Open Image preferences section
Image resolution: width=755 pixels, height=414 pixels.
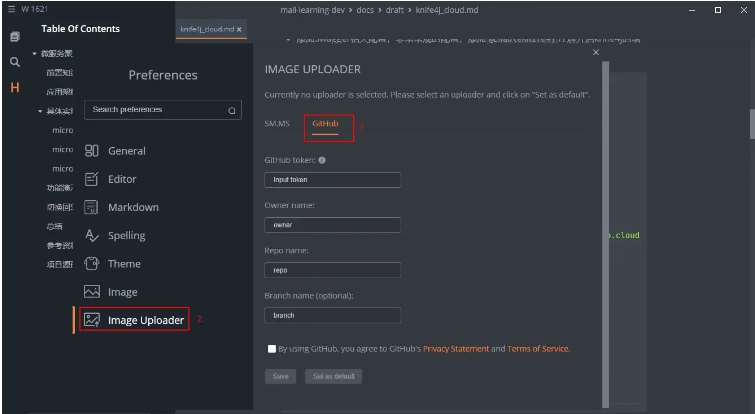pyautogui.click(x=122, y=292)
